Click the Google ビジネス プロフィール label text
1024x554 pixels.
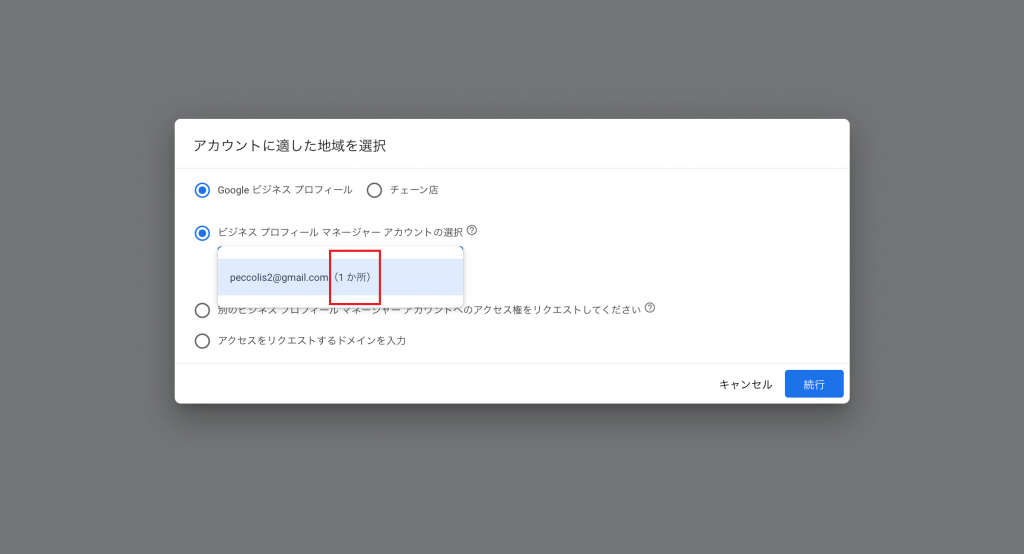coord(285,190)
